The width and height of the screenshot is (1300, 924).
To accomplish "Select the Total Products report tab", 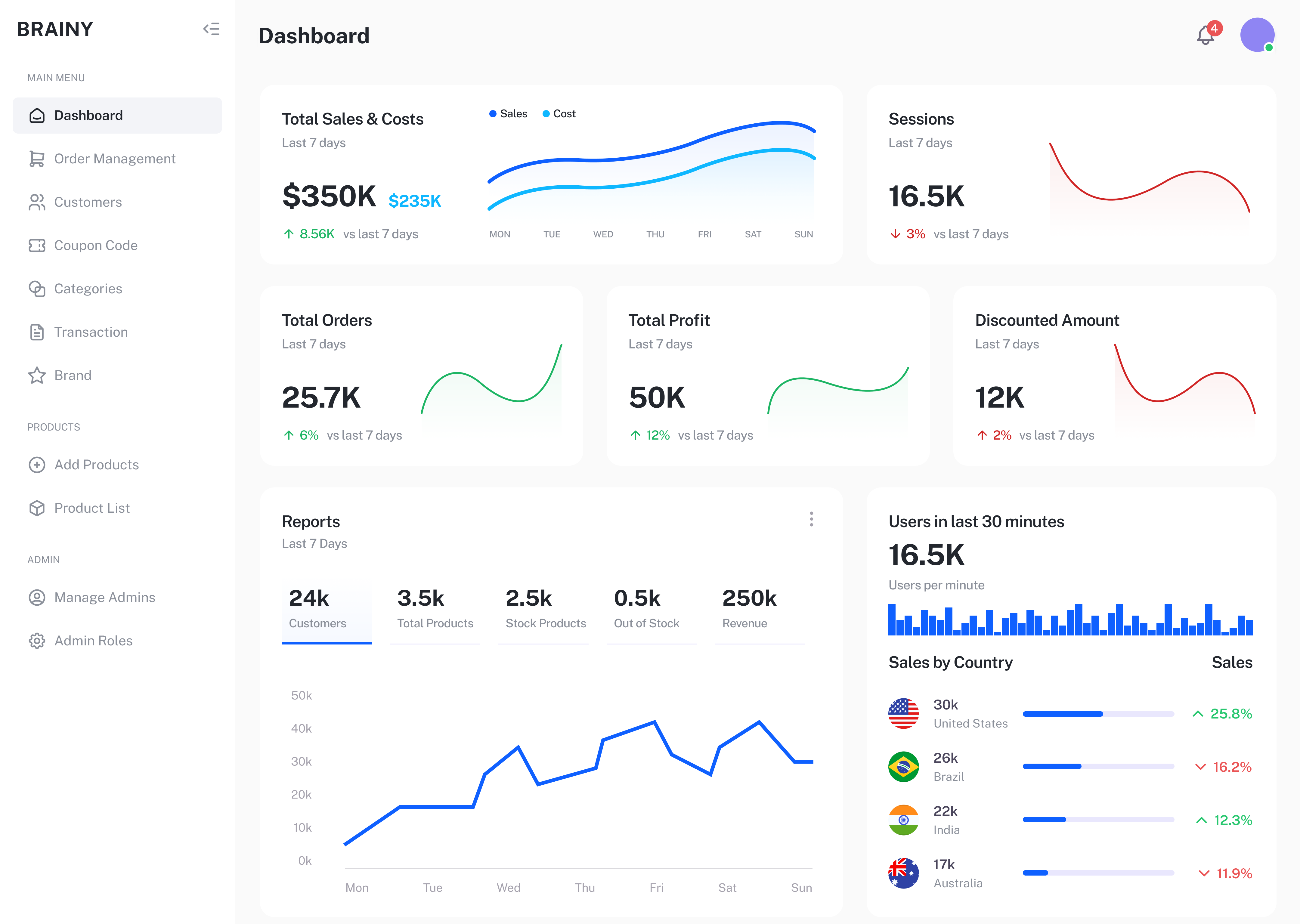I will click(435, 610).
